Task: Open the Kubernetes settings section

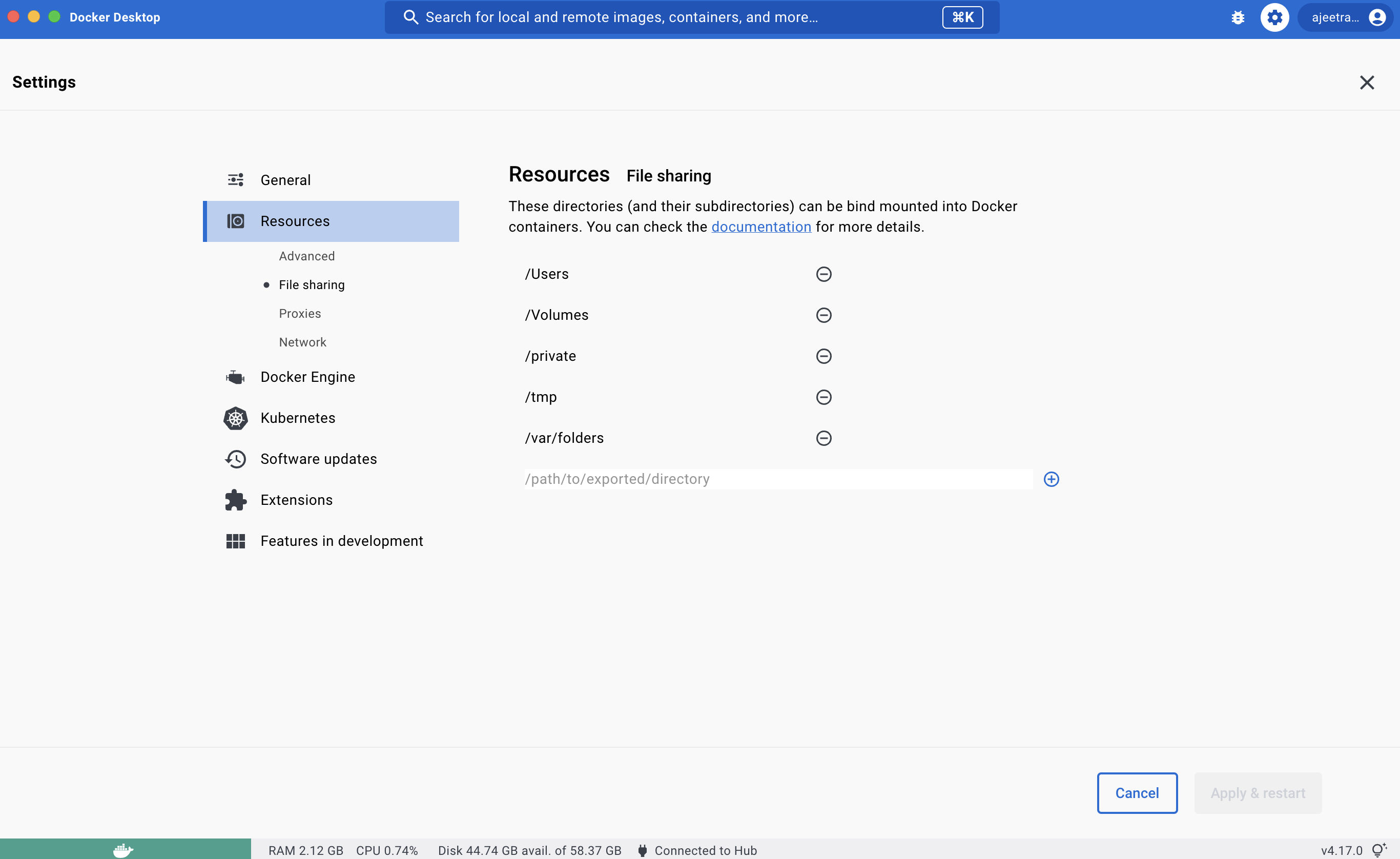Action: click(331, 418)
